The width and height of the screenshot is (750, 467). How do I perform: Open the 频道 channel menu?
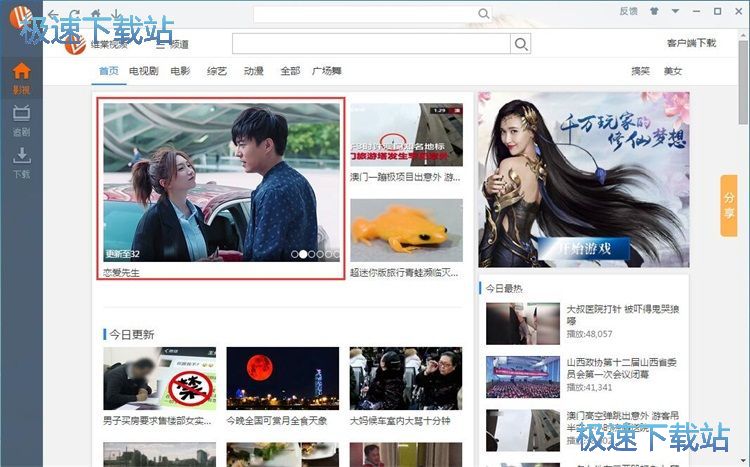(172, 44)
